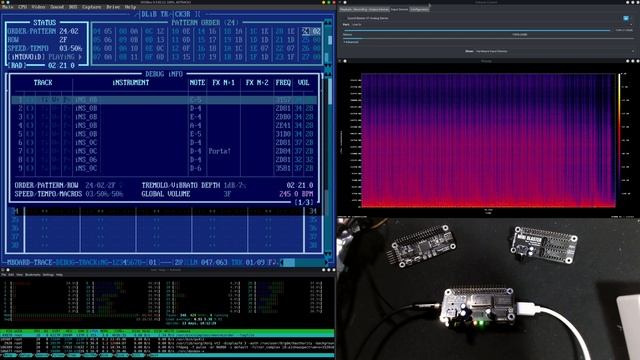Open the Drive menu in DOSBox
The height and width of the screenshot is (360, 640).
[x=113, y=7]
